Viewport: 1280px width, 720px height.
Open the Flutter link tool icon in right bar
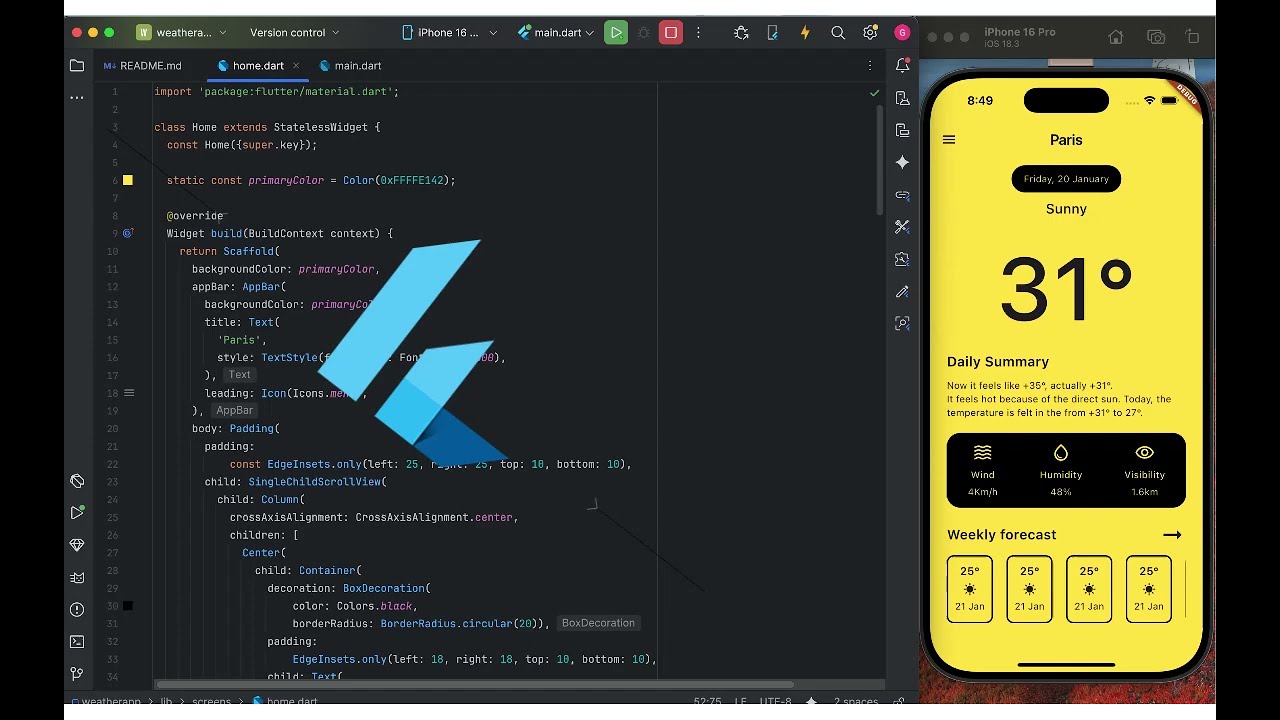point(902,195)
